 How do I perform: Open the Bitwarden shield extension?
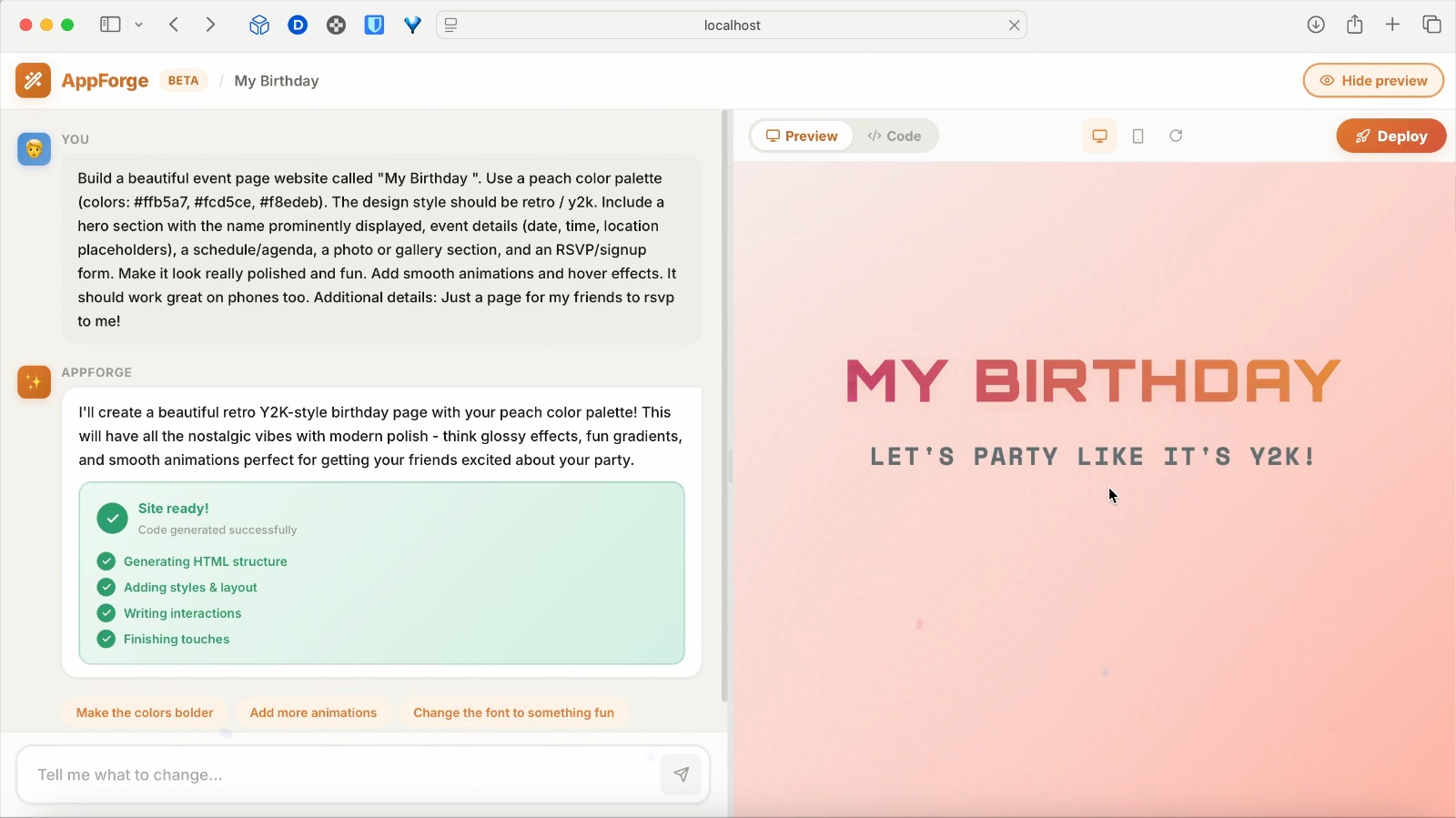374,25
